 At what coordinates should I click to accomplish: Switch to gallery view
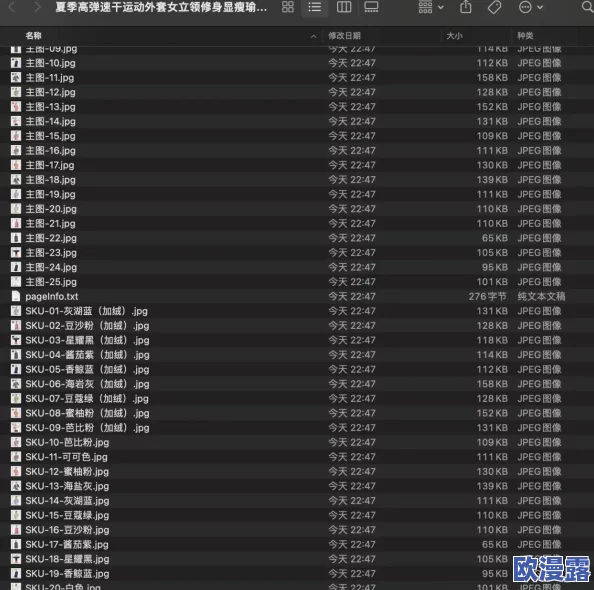(371, 7)
